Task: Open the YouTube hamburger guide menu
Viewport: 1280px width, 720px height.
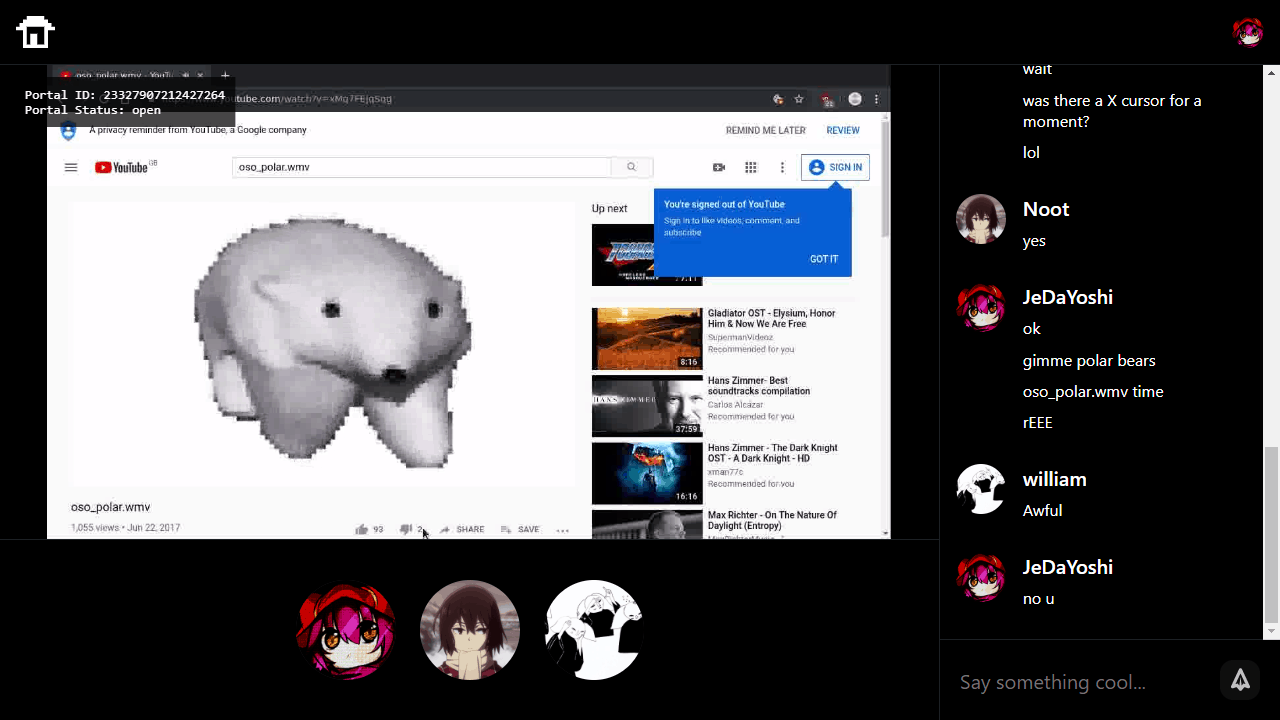Action: 71,167
